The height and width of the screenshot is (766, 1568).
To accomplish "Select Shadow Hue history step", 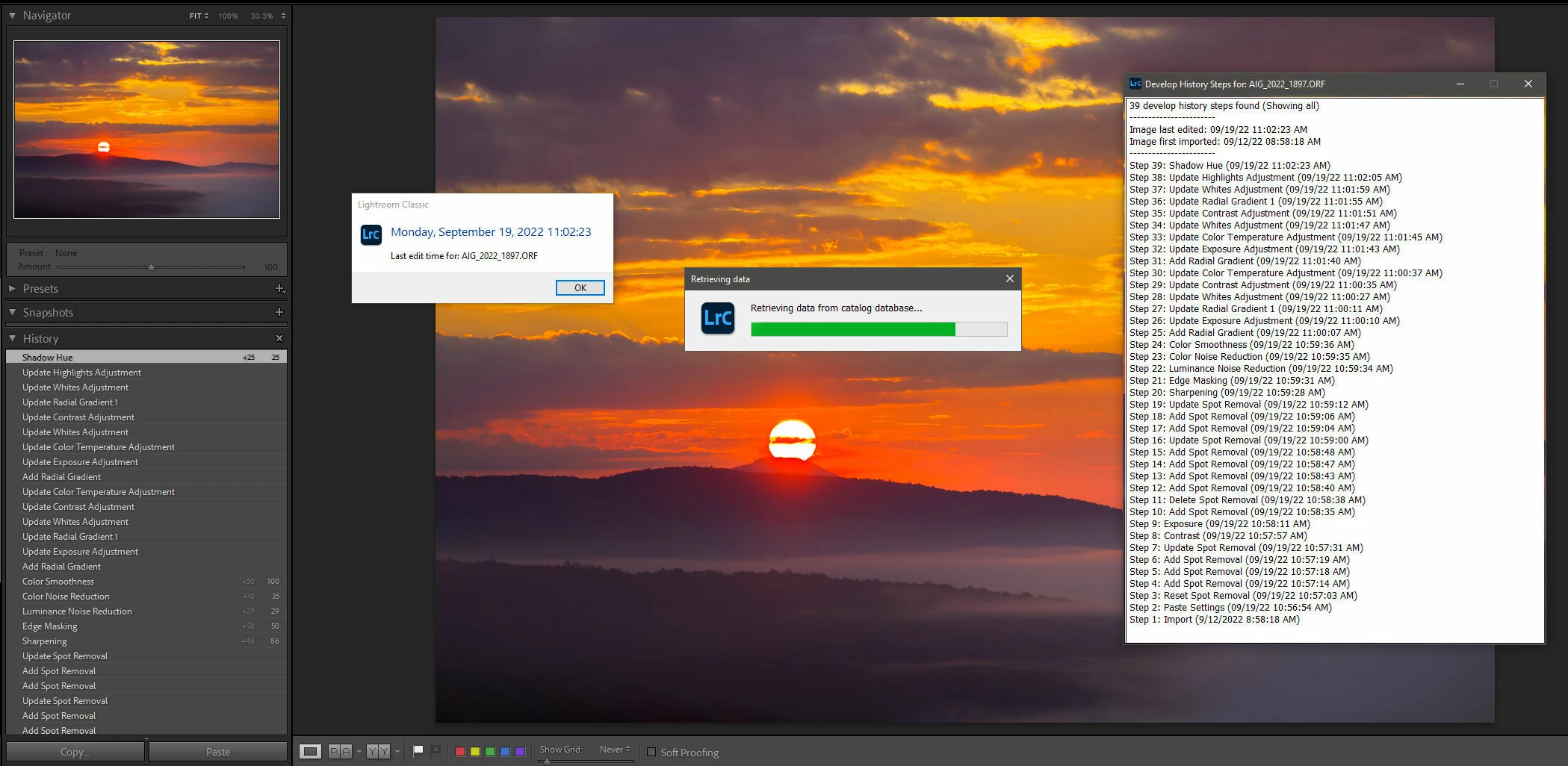I will [146, 357].
